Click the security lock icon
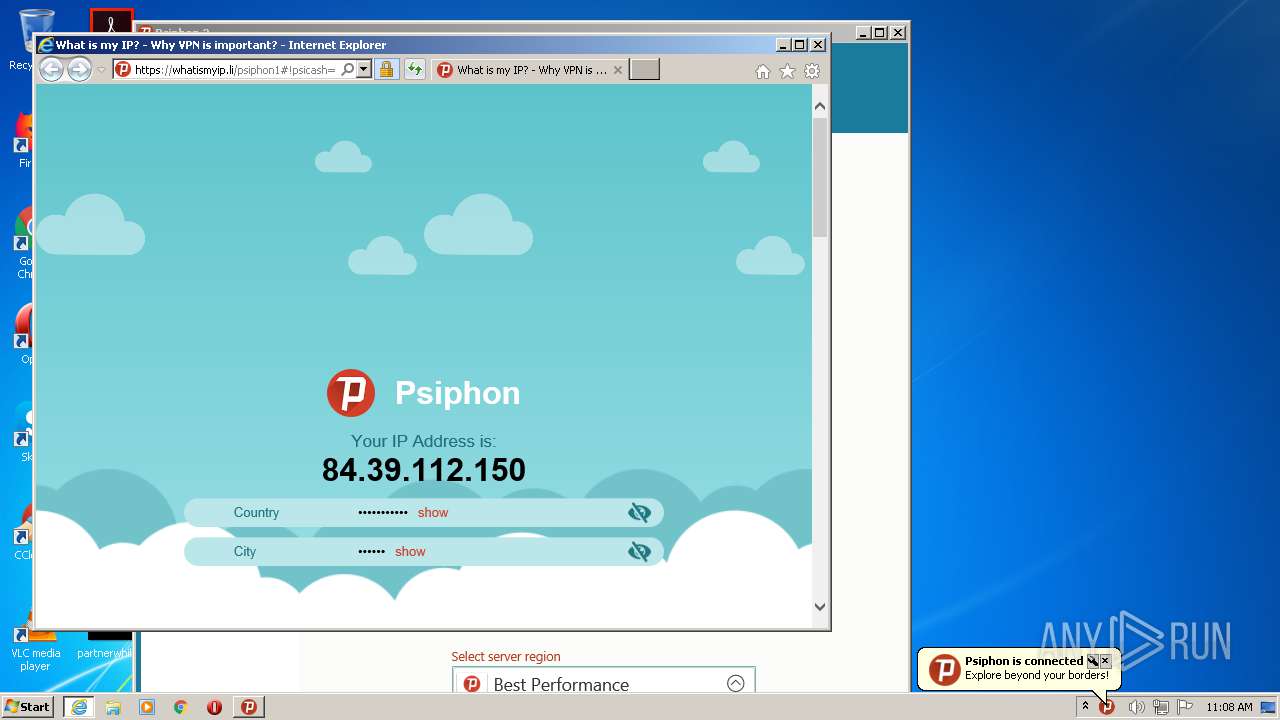 [x=386, y=70]
